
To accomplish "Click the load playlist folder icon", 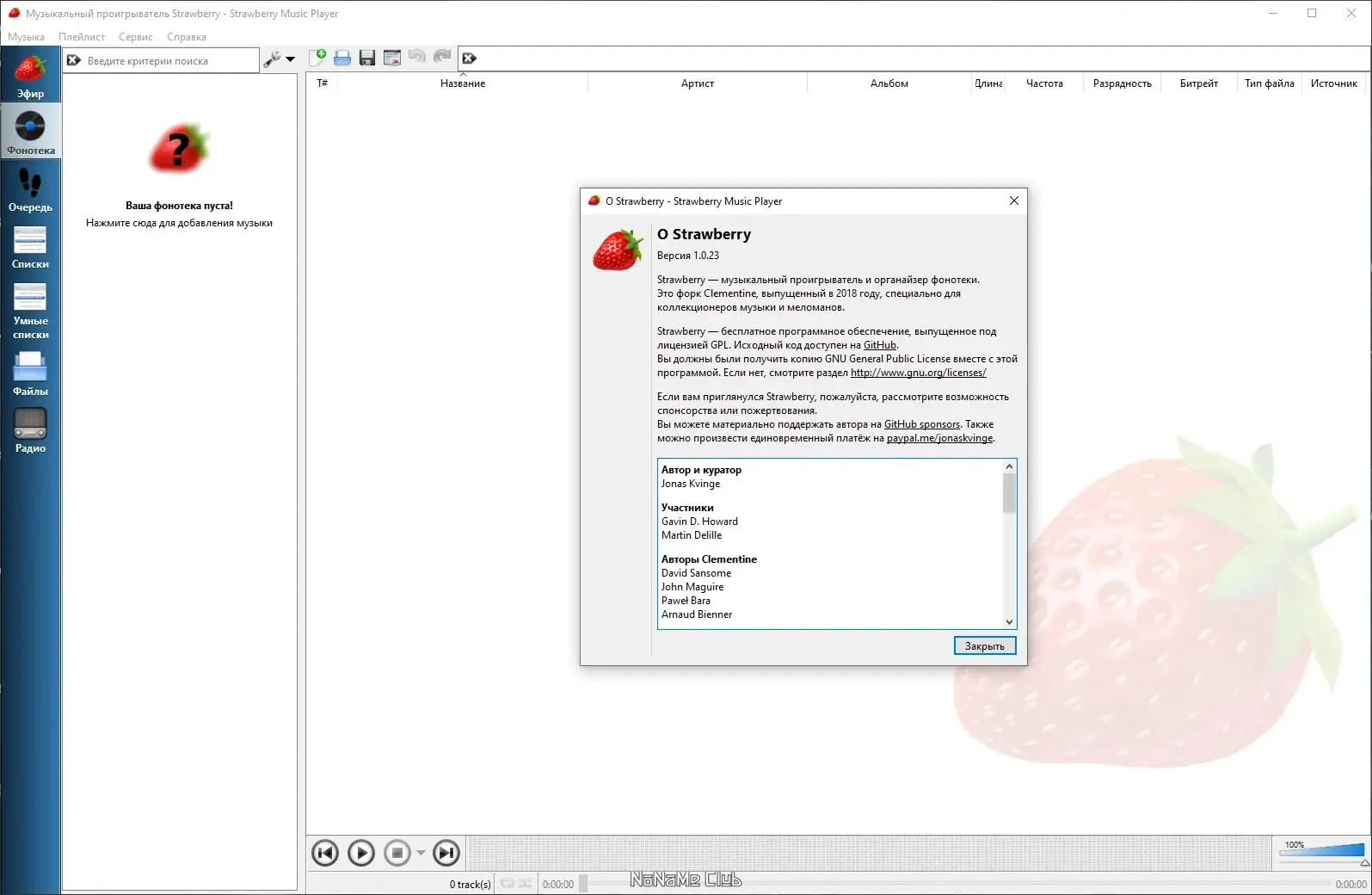I will pos(342,58).
